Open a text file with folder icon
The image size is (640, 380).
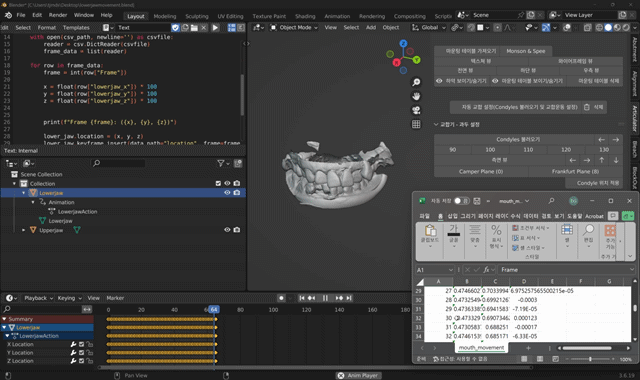pyautogui.click(x=194, y=28)
